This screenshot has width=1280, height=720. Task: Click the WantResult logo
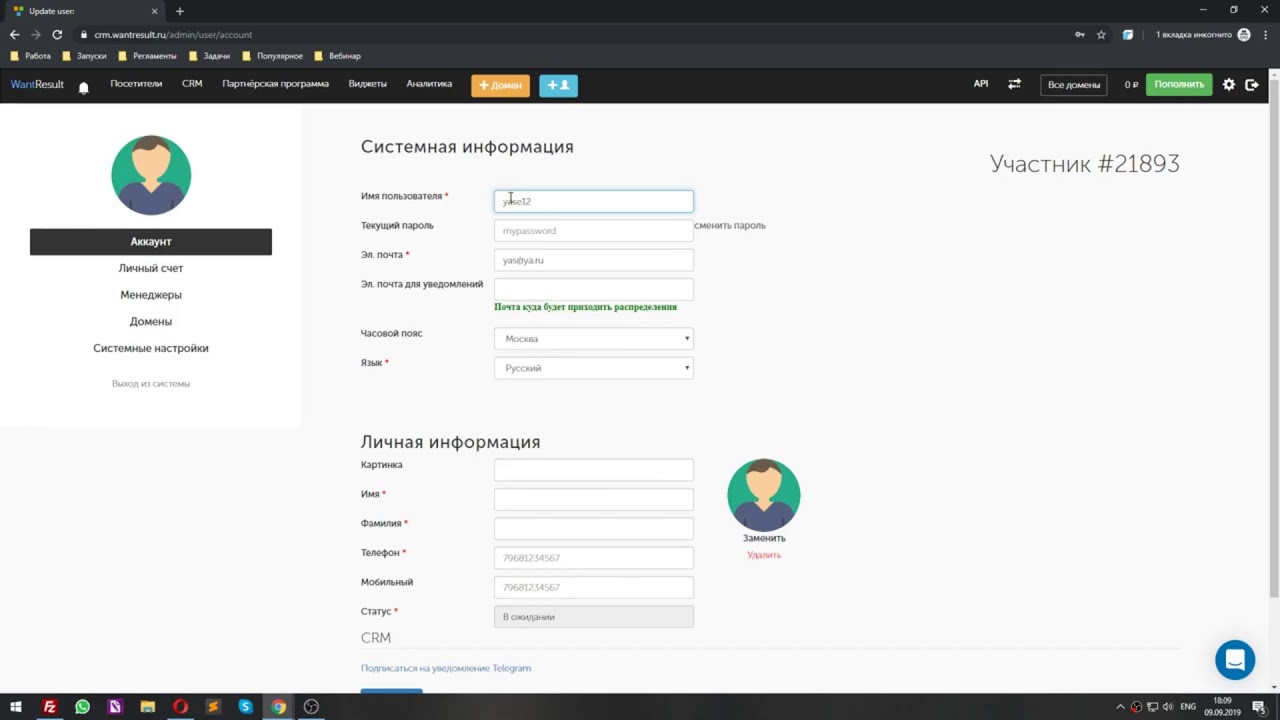click(x=37, y=85)
